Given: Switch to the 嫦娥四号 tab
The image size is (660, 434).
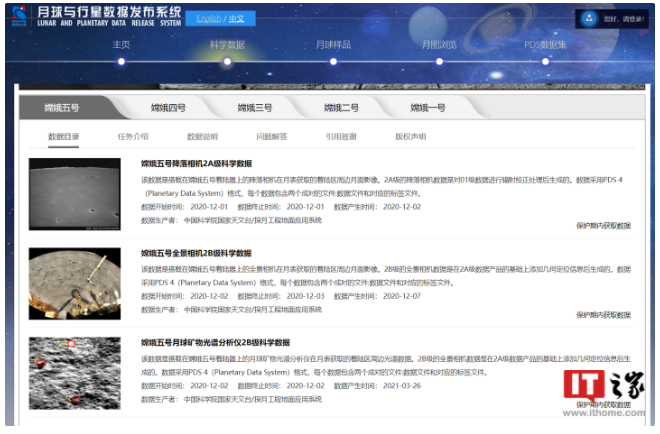Looking at the screenshot, I should click(168, 107).
